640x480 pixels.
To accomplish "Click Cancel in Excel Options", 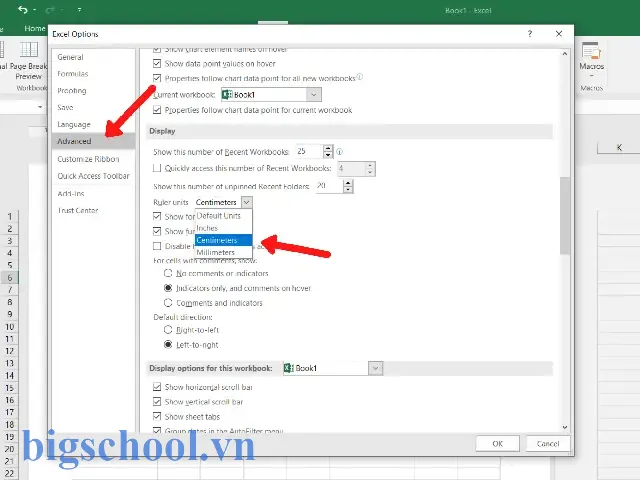I will click(548, 444).
